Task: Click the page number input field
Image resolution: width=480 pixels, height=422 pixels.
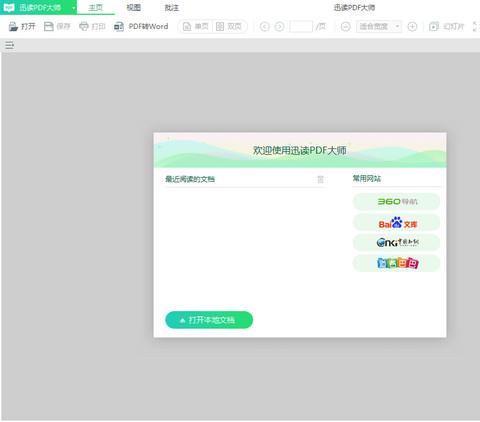Action: [x=301, y=26]
